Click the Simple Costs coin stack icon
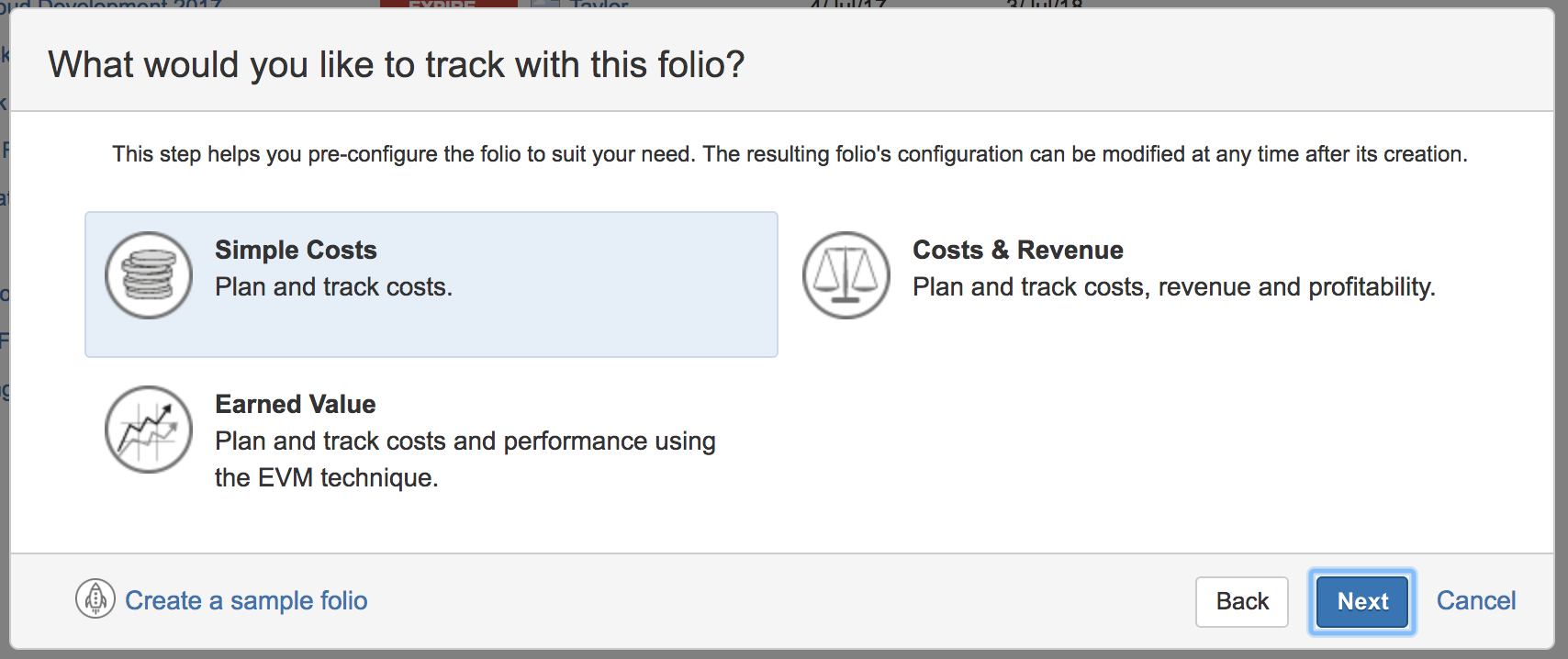Image resolution: width=1568 pixels, height=659 pixels. point(149,275)
